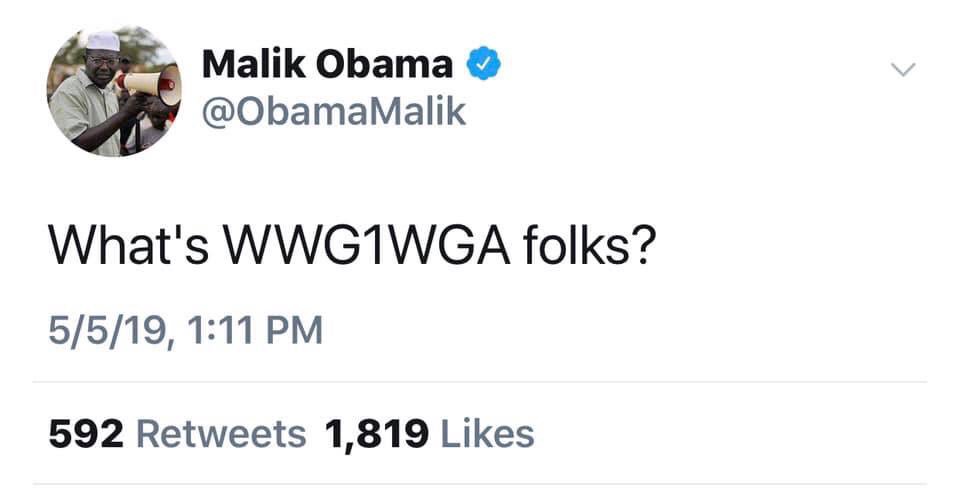Click the blue verified badge
The height and width of the screenshot is (492, 960).
tap(484, 65)
